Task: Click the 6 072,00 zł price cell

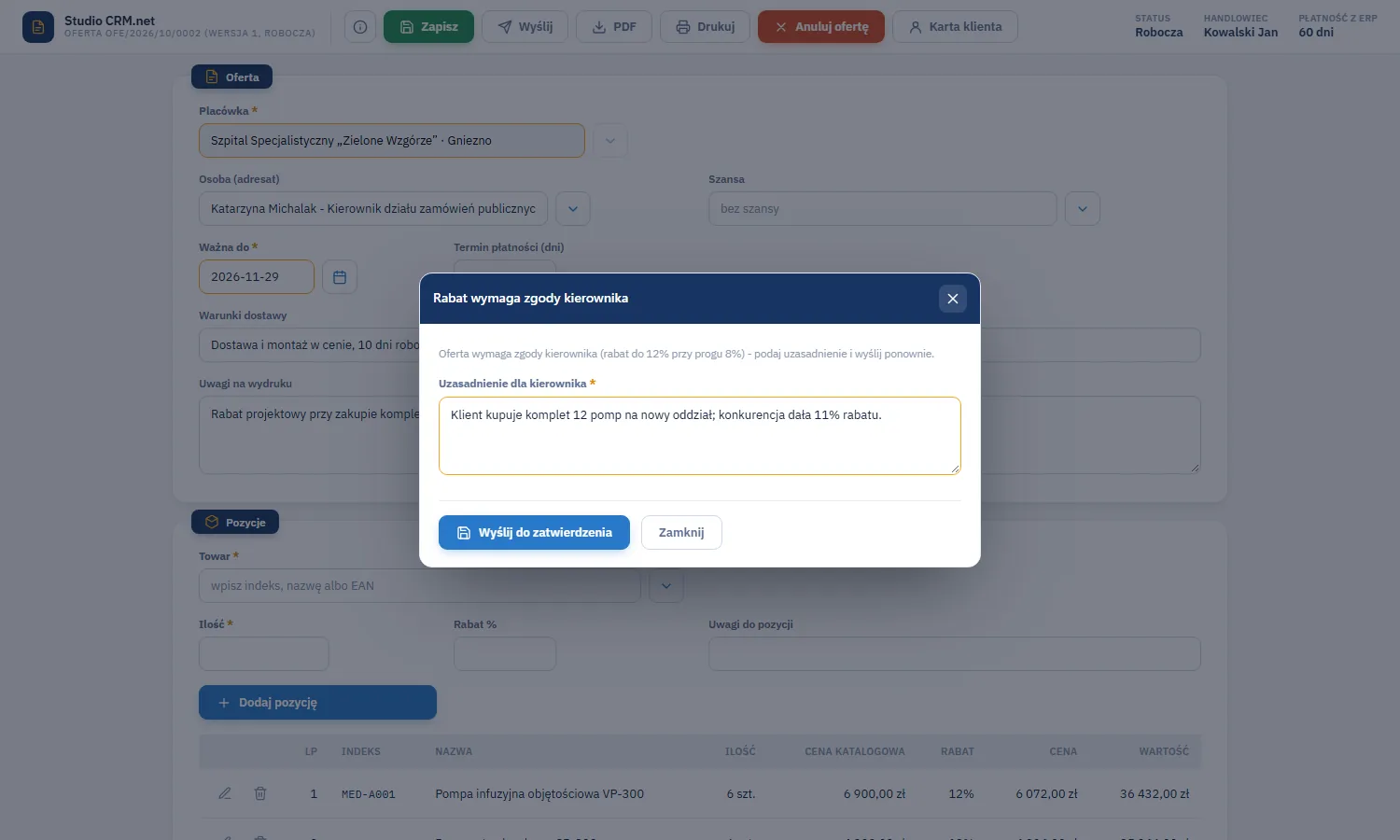Action: coord(1046,794)
